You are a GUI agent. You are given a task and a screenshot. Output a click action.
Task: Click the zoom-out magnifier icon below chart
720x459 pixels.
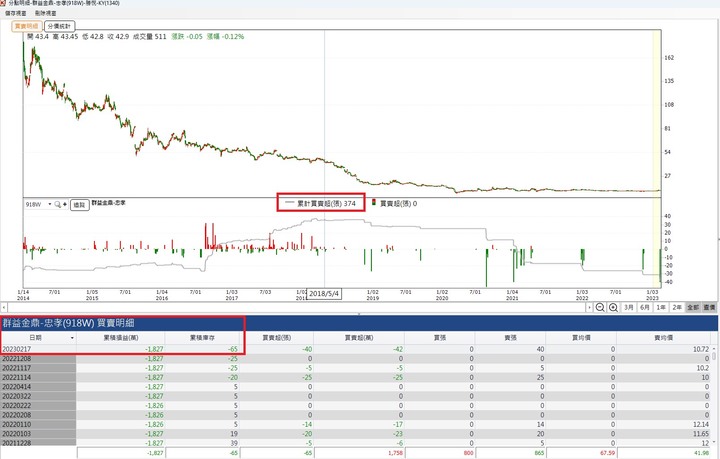point(600,308)
